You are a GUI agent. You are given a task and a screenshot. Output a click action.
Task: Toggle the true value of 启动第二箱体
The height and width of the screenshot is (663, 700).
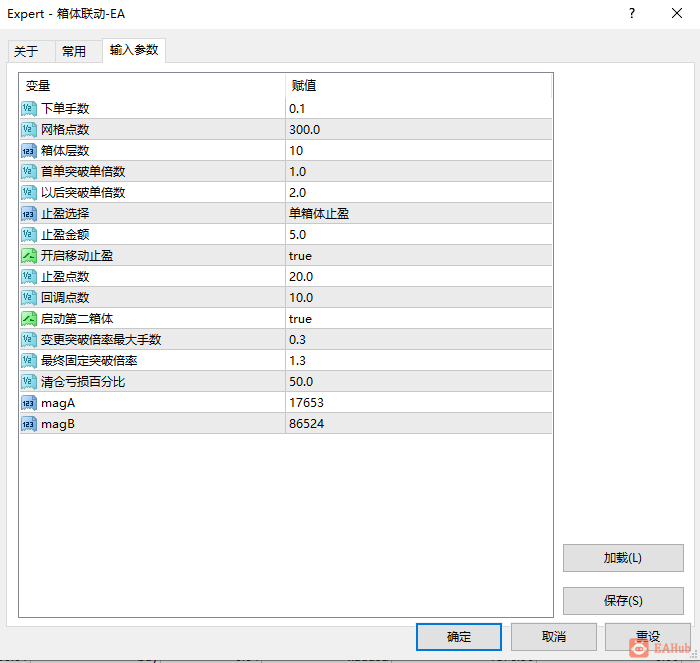tap(419, 318)
